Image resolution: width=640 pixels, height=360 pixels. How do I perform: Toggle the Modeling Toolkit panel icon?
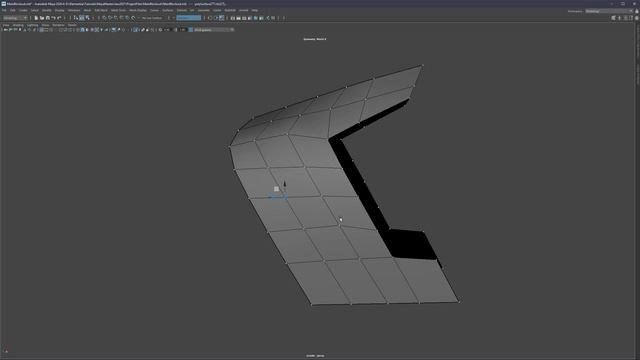click(x=613, y=18)
